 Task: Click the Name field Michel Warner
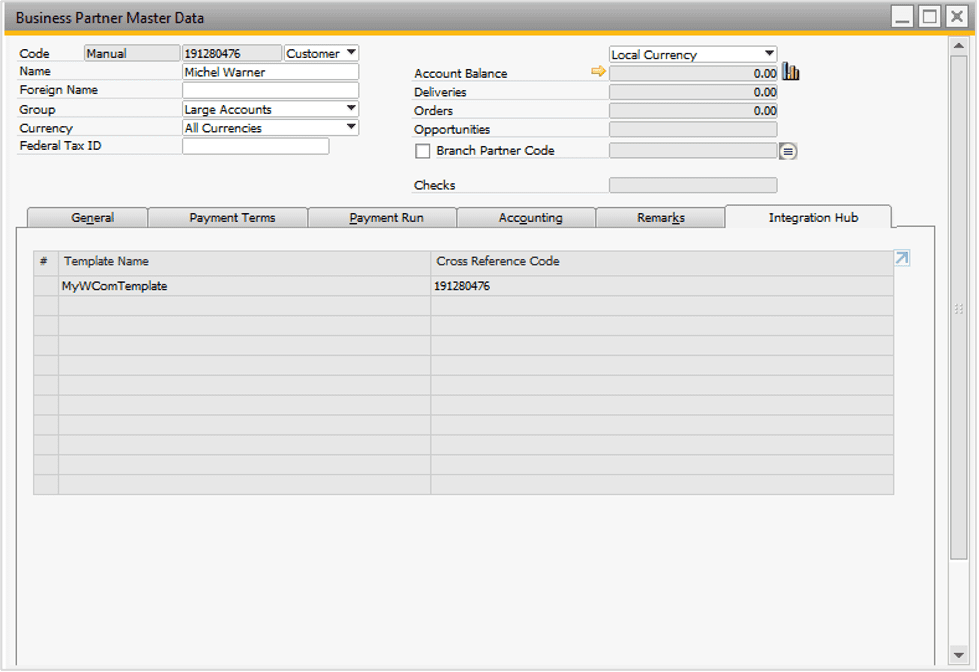pyautogui.click(x=270, y=72)
